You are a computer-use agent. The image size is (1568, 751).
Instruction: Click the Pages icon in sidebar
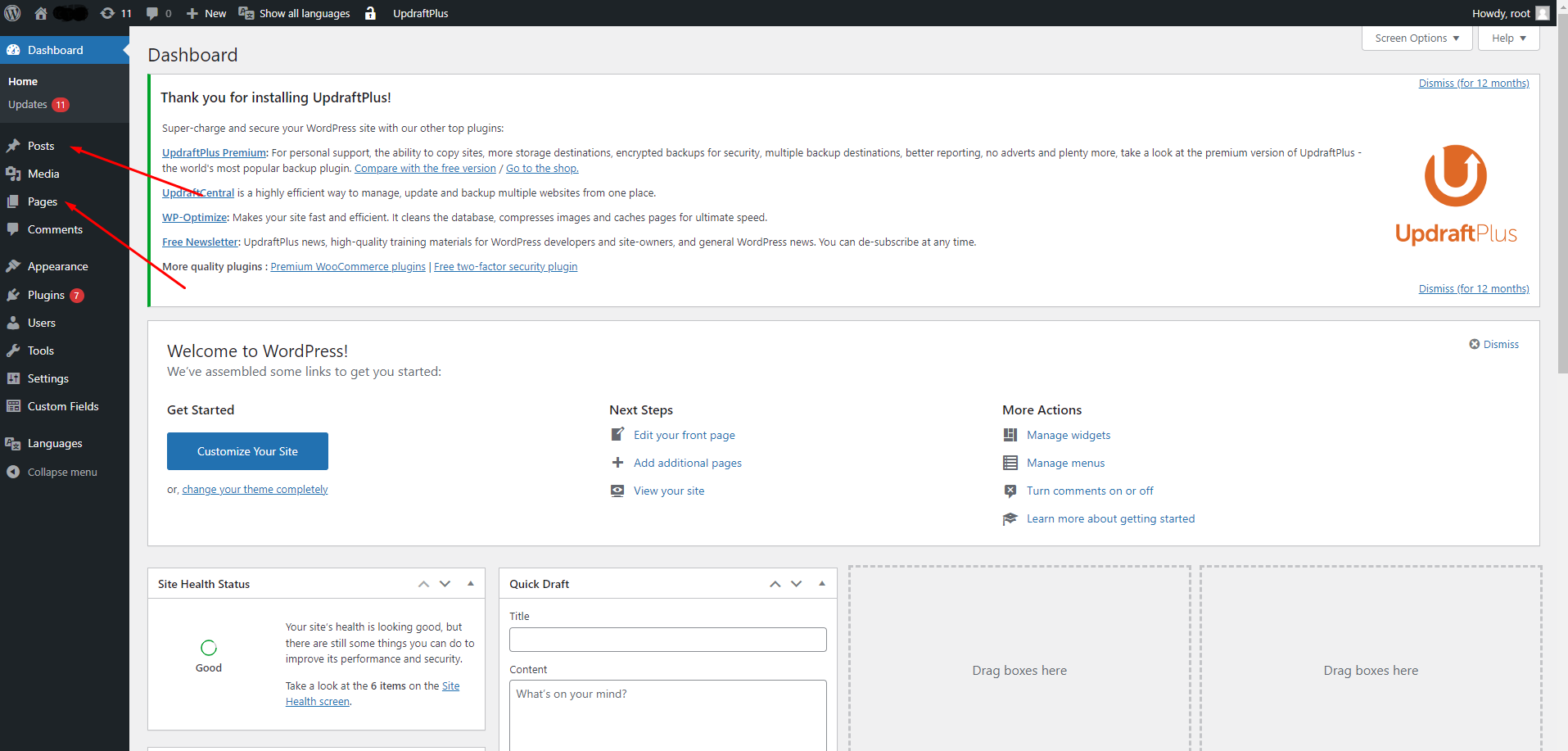click(13, 201)
